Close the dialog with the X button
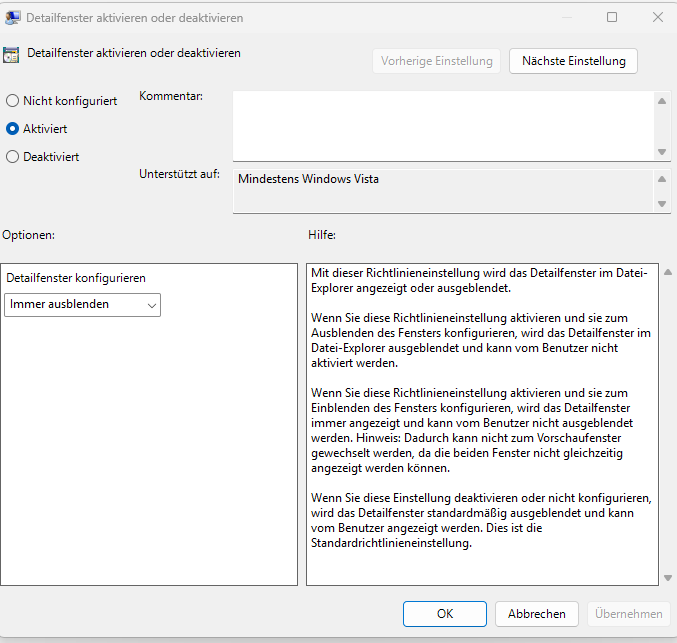Screen dimensions: 677x643 pyautogui.click(x=658, y=17)
